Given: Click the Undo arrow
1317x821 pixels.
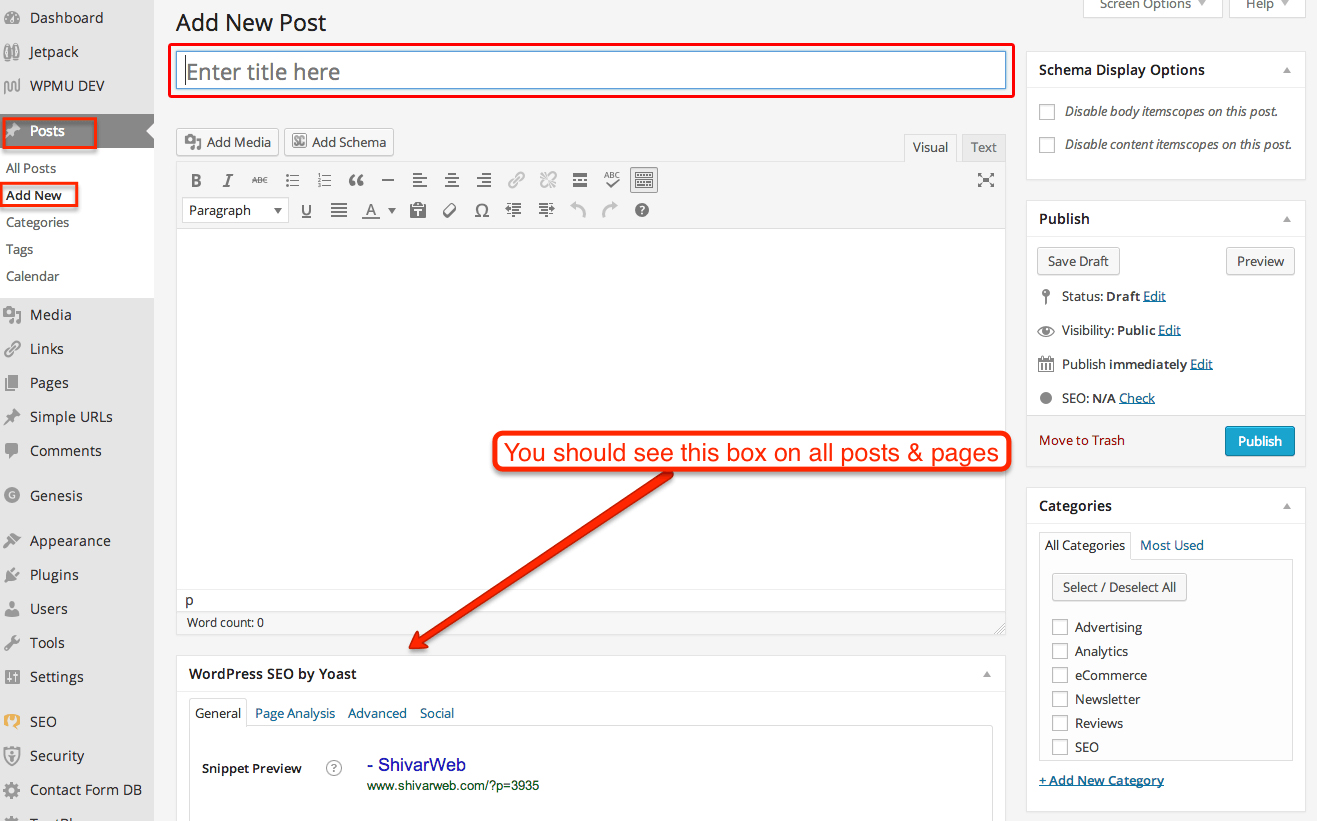Looking at the screenshot, I should pos(578,210).
